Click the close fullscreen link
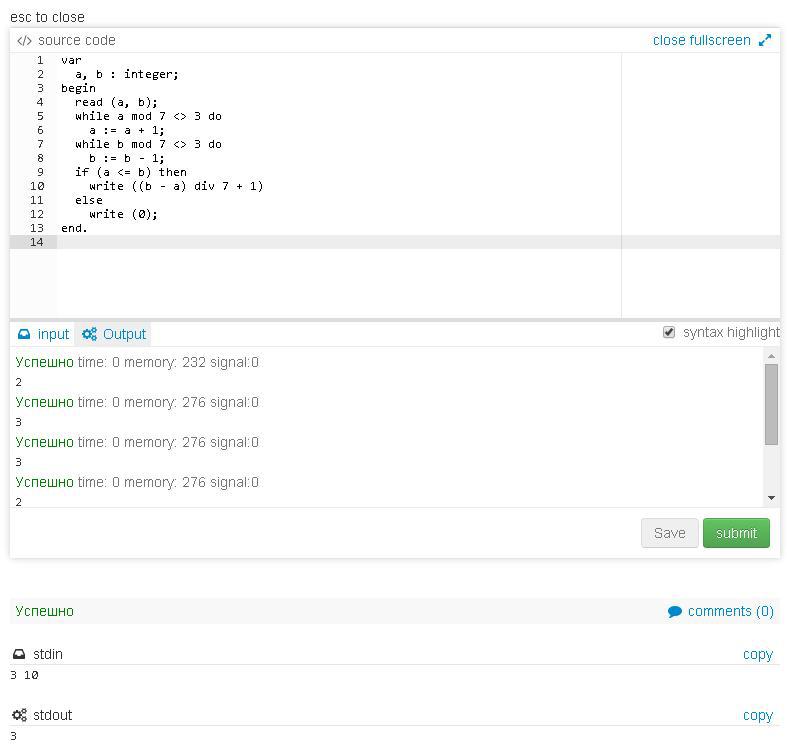Screen dimensions: 787x749 (701, 41)
